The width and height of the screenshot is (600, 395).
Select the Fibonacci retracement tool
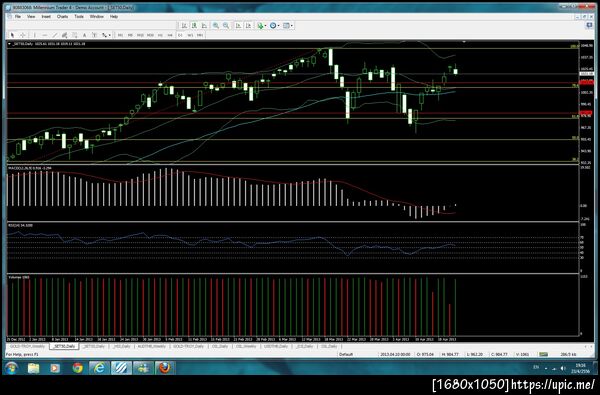click(x=74, y=35)
